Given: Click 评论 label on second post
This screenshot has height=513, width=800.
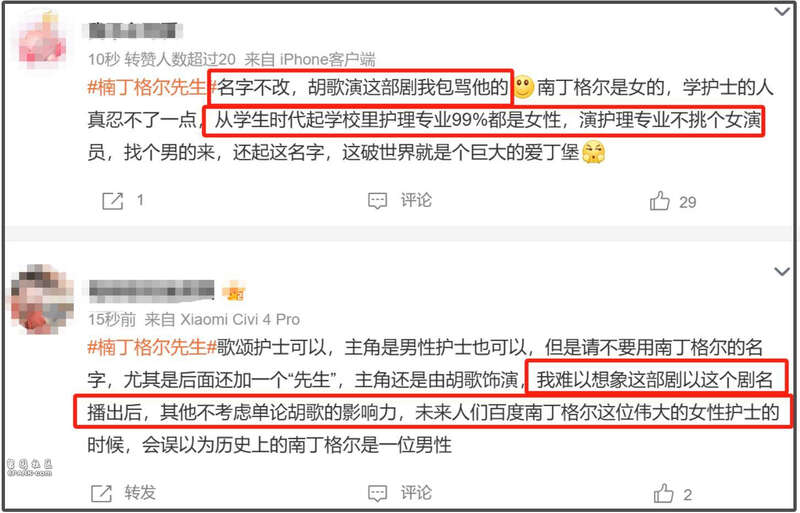Looking at the screenshot, I should (416, 493).
